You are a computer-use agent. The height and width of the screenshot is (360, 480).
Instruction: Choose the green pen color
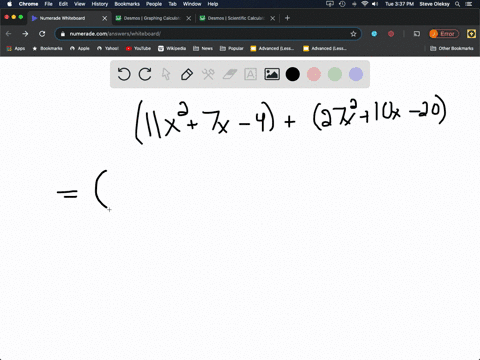tap(335, 74)
